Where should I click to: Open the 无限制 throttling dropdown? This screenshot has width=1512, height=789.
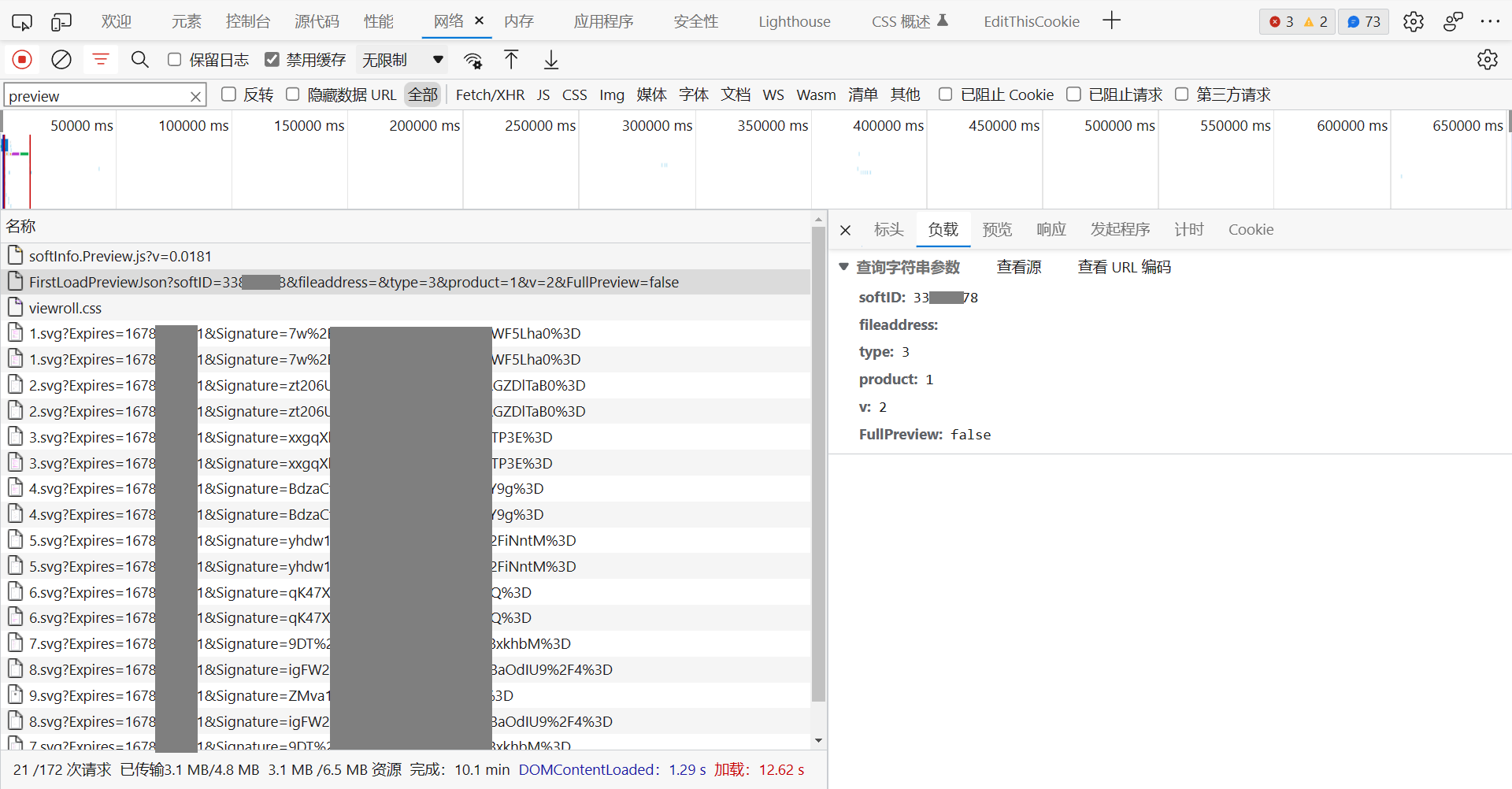pos(402,60)
